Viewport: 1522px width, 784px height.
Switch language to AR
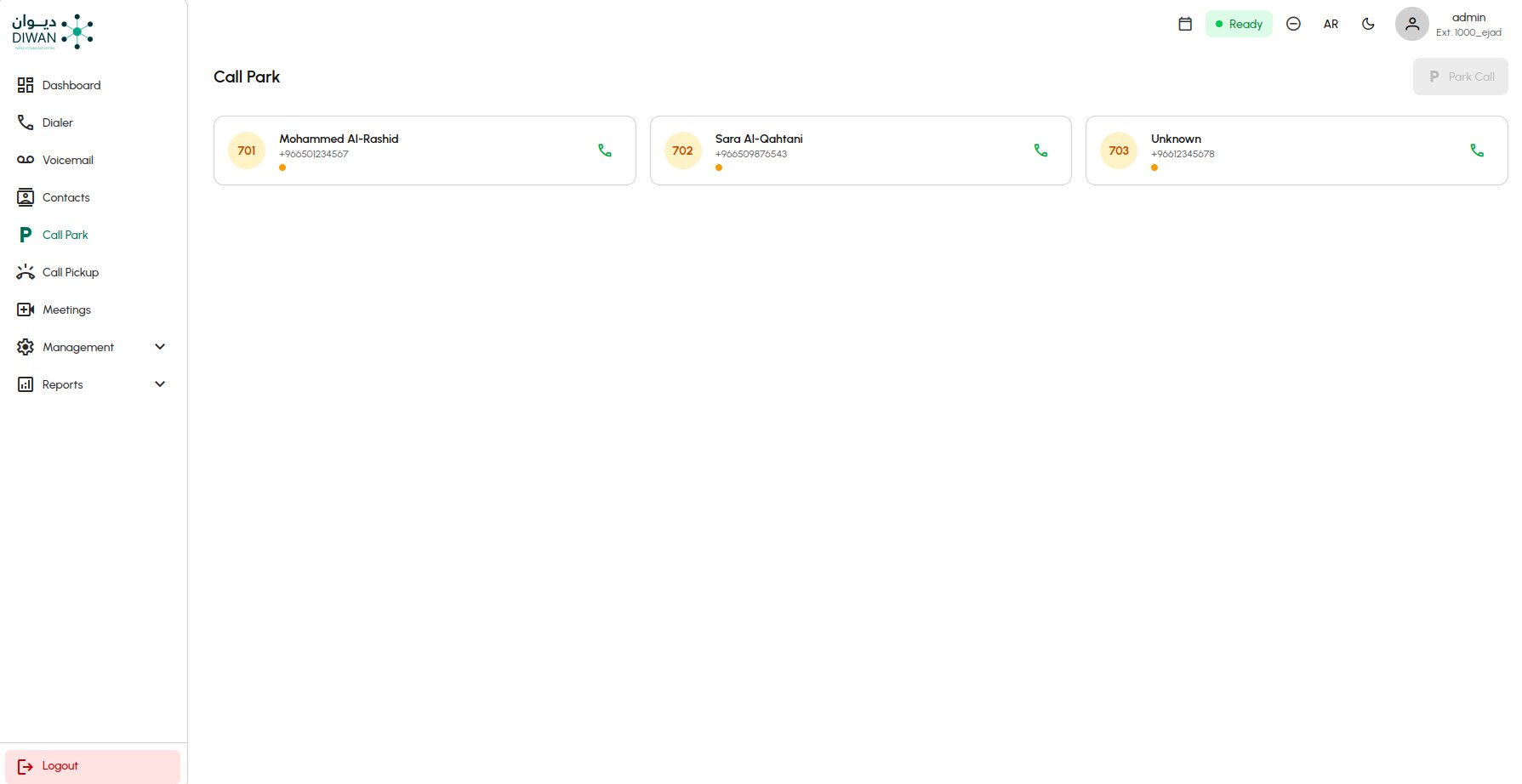tap(1331, 24)
